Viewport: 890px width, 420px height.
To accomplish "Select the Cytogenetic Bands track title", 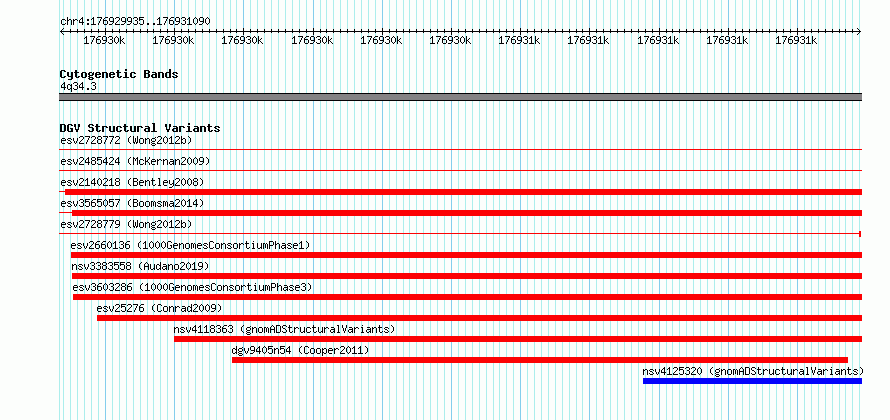I will pyautogui.click(x=119, y=74).
